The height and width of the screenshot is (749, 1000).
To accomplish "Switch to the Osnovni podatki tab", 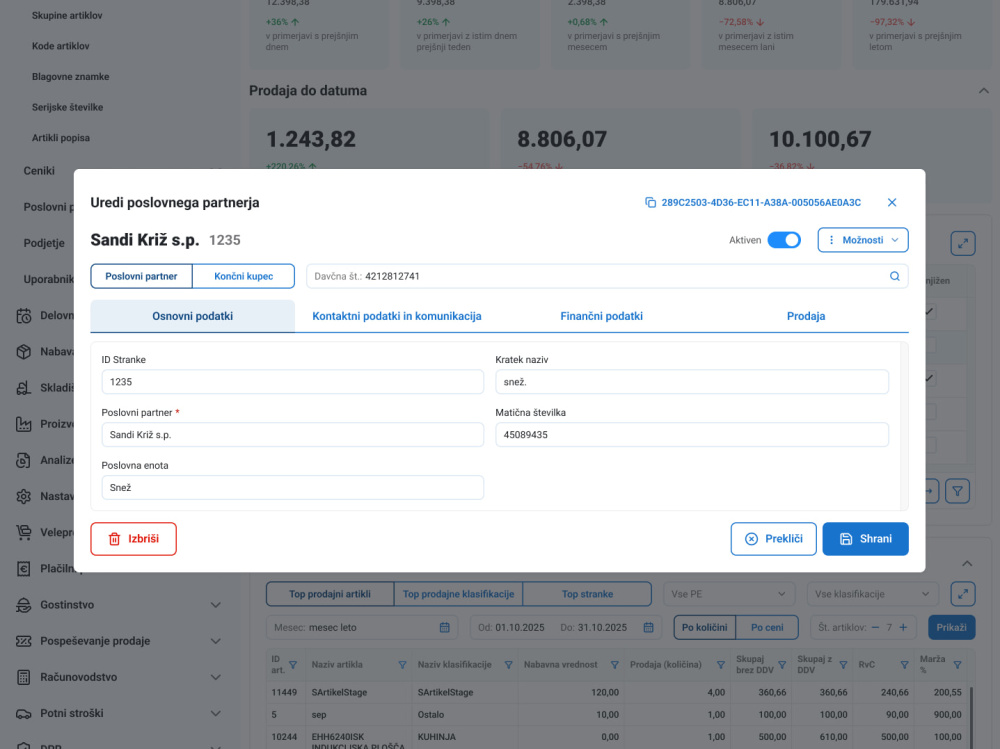I will pyautogui.click(x=193, y=316).
